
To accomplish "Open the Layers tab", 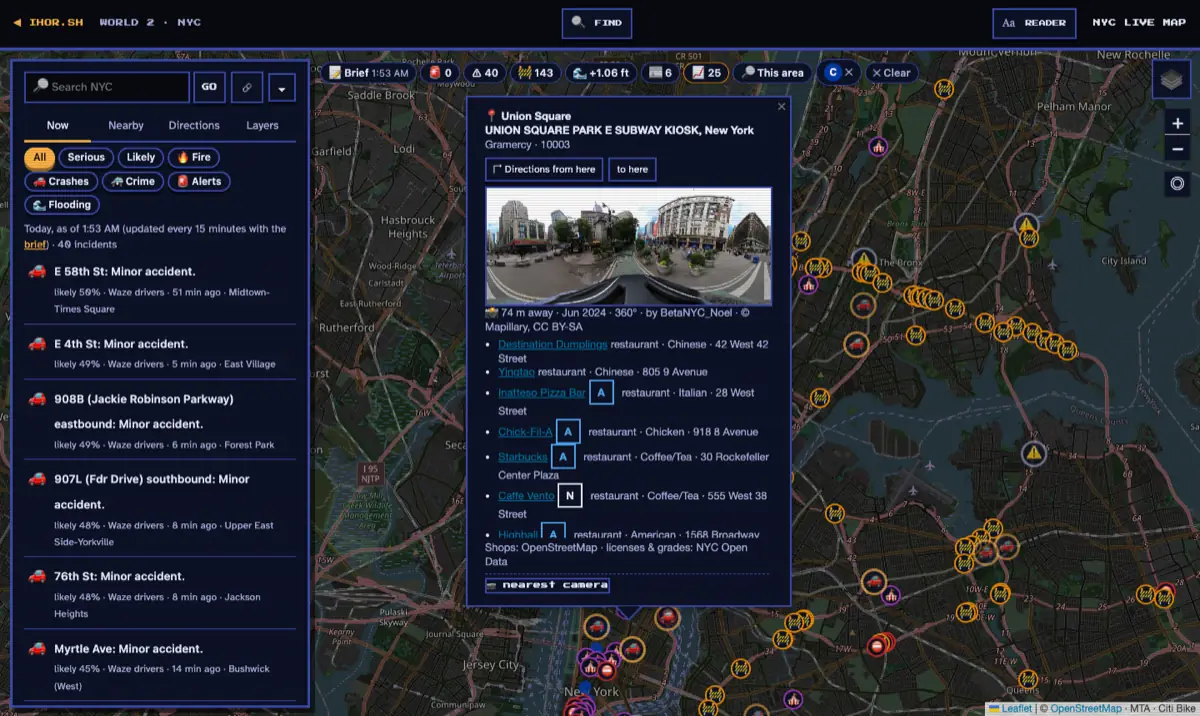I will 262,126.
